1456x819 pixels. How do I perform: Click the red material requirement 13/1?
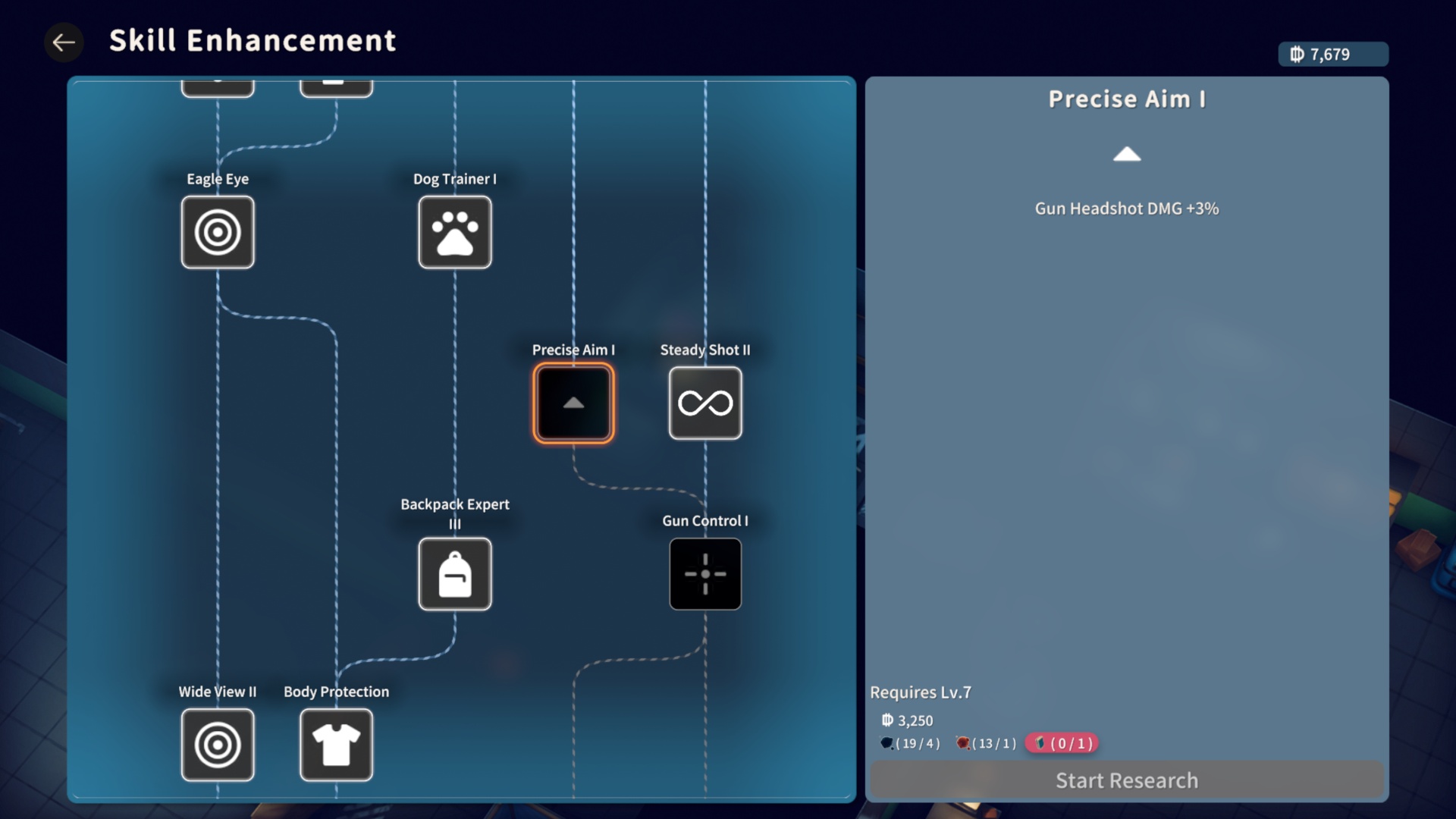986,743
